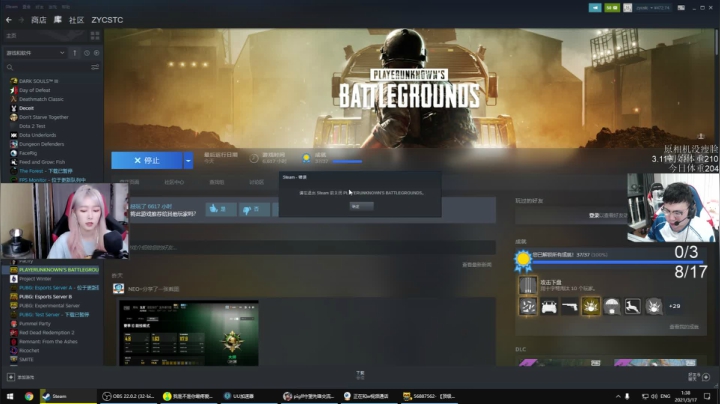
Task: Open the ZYCSTC profile tab
Action: coord(107,20)
